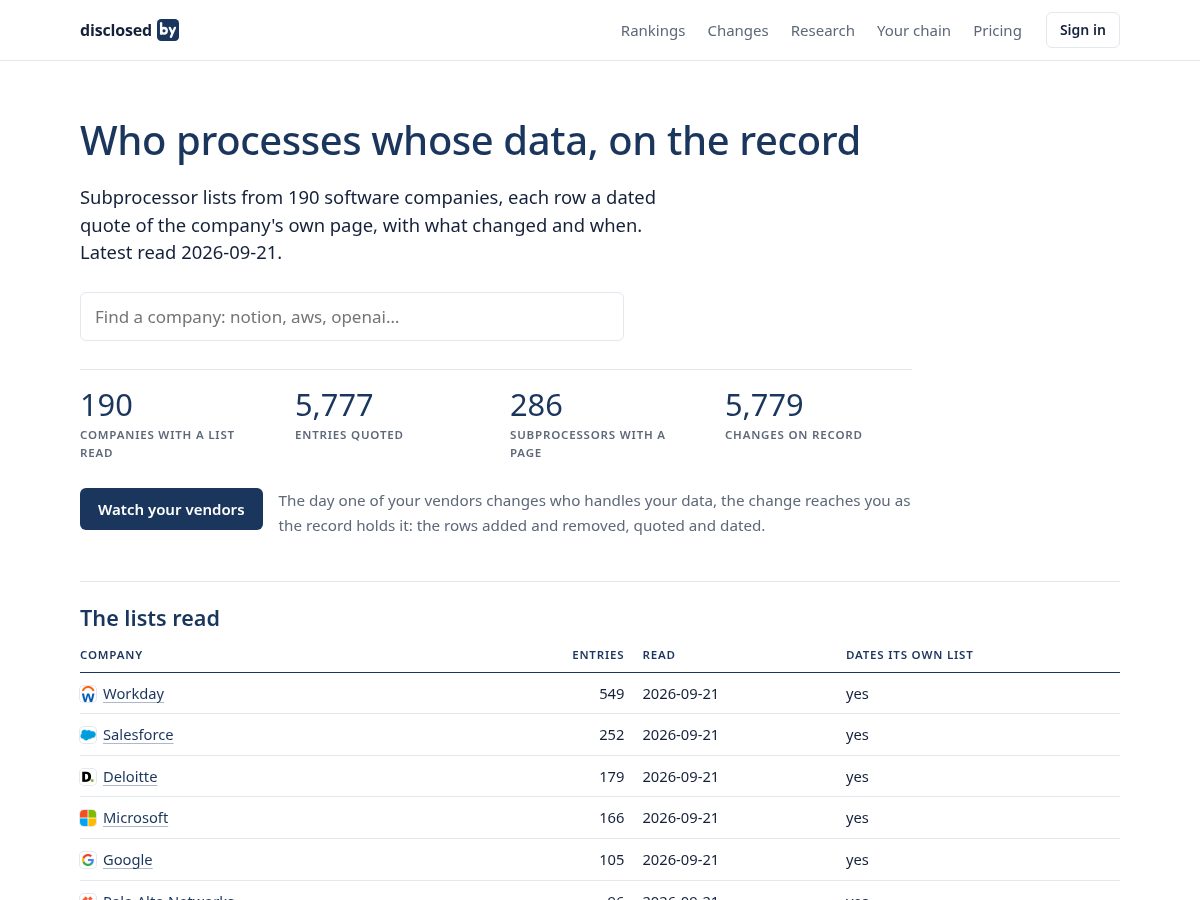Select the 549 entries value for Workday
The width and height of the screenshot is (1200, 900).
click(x=611, y=694)
